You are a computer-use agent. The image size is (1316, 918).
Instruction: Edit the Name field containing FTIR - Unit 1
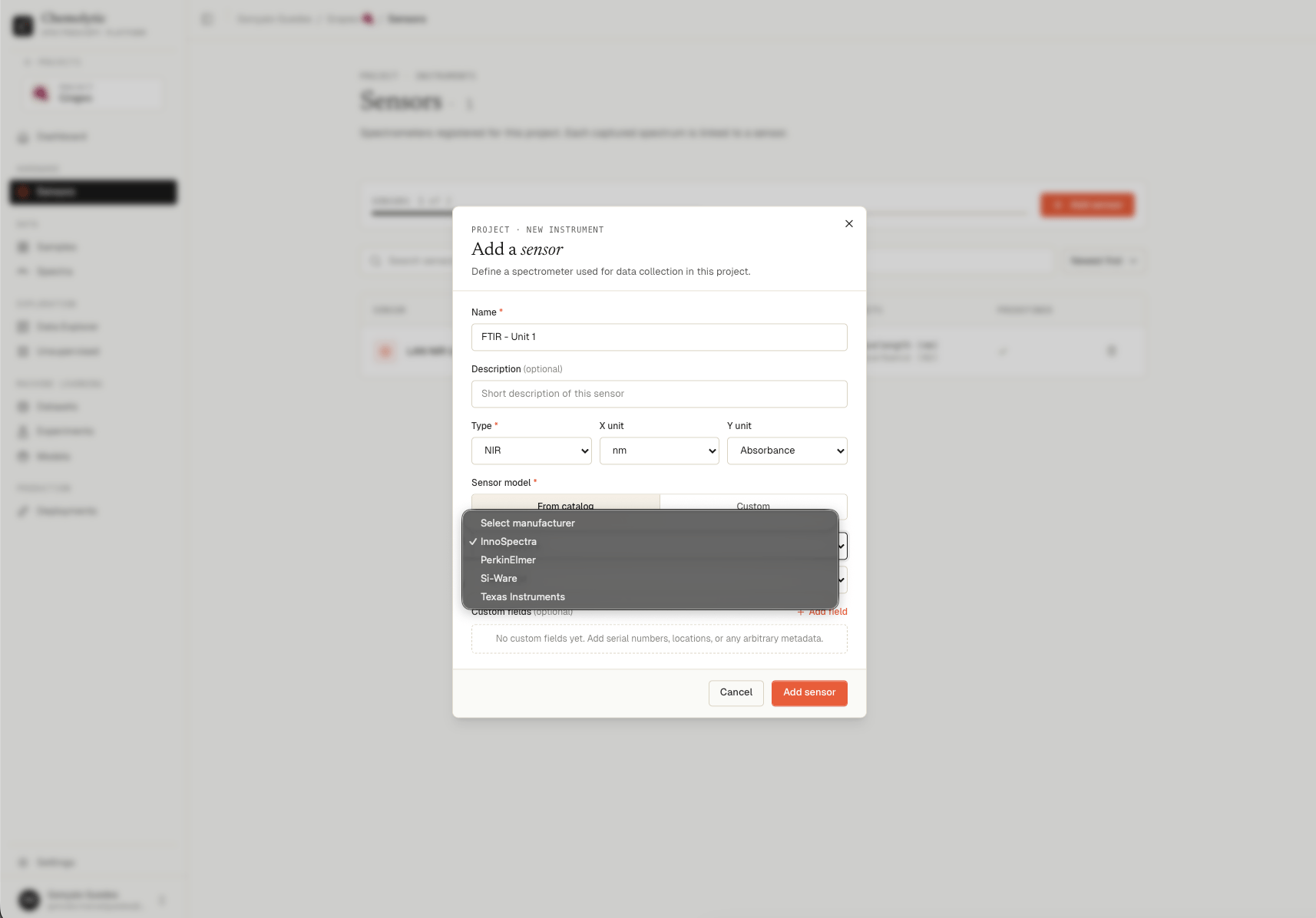point(659,337)
